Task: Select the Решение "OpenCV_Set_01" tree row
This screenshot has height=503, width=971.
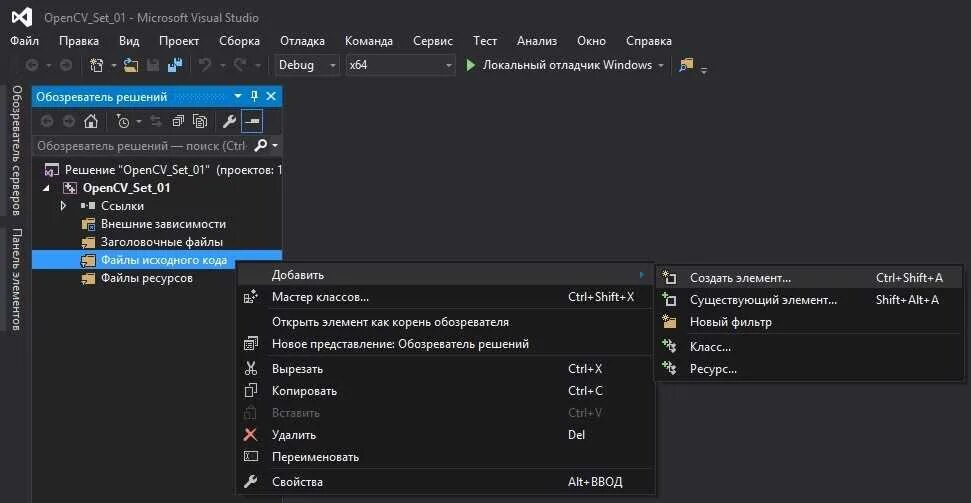Action: 157,170
